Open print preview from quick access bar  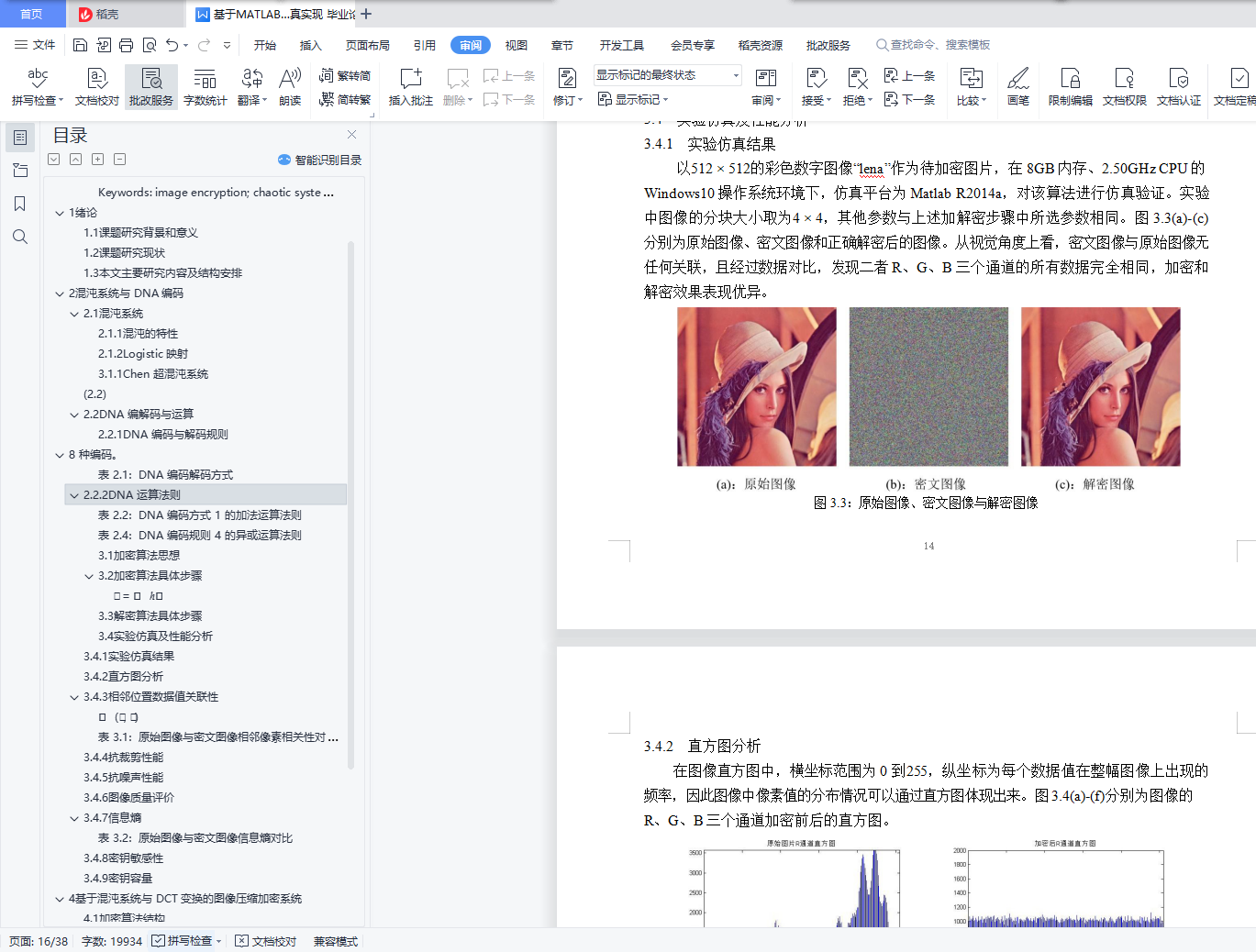[x=149, y=45]
